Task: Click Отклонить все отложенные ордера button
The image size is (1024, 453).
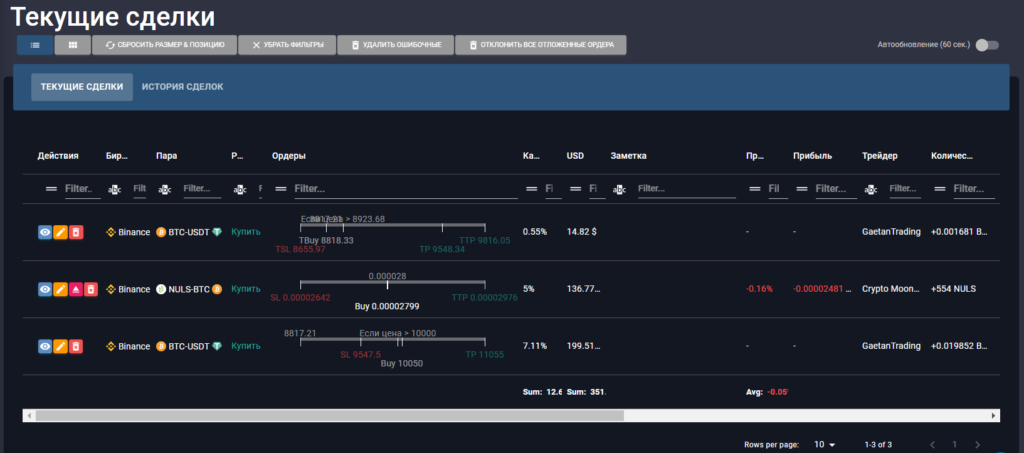Action: click(541, 45)
